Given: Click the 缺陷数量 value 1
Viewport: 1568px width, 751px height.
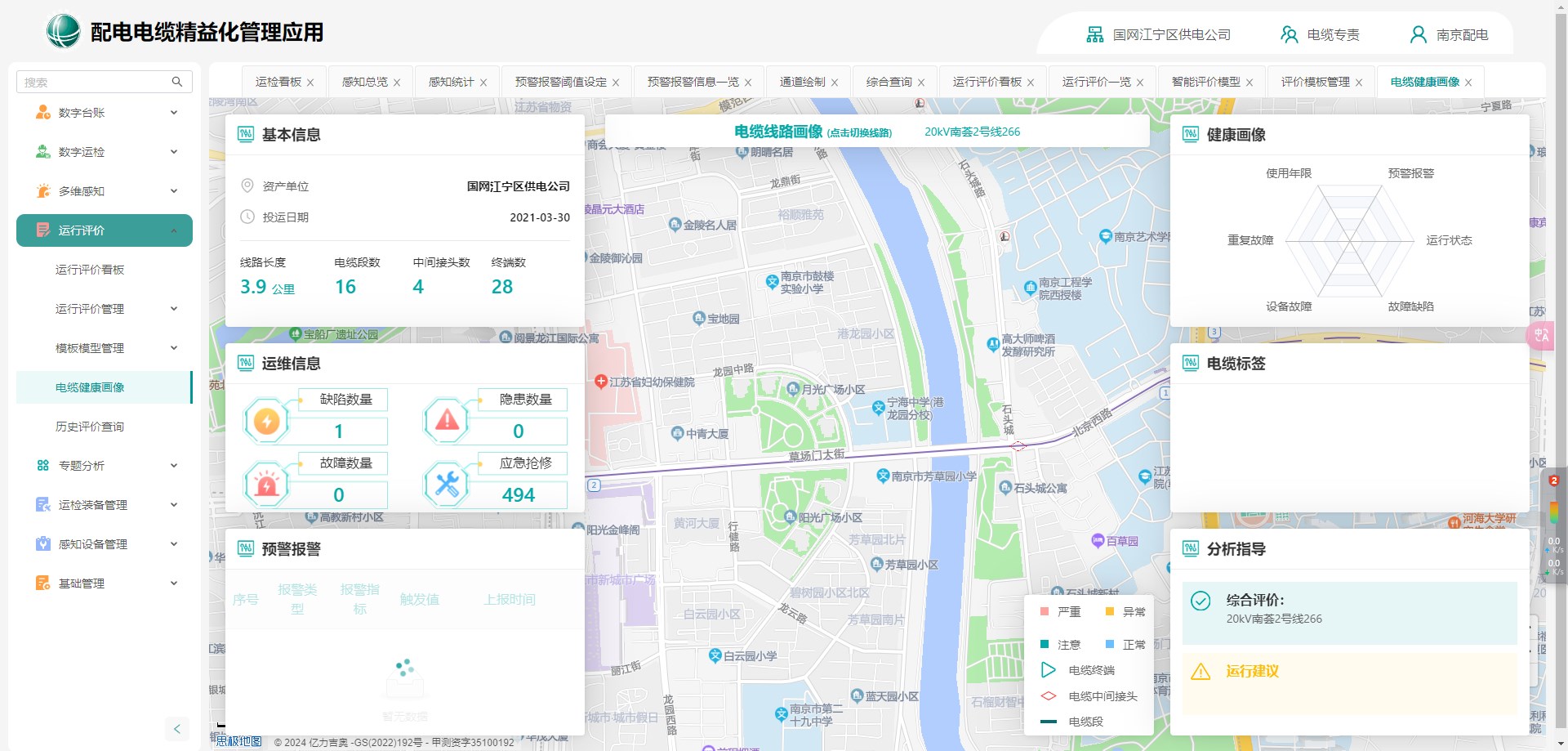Looking at the screenshot, I should [339, 431].
